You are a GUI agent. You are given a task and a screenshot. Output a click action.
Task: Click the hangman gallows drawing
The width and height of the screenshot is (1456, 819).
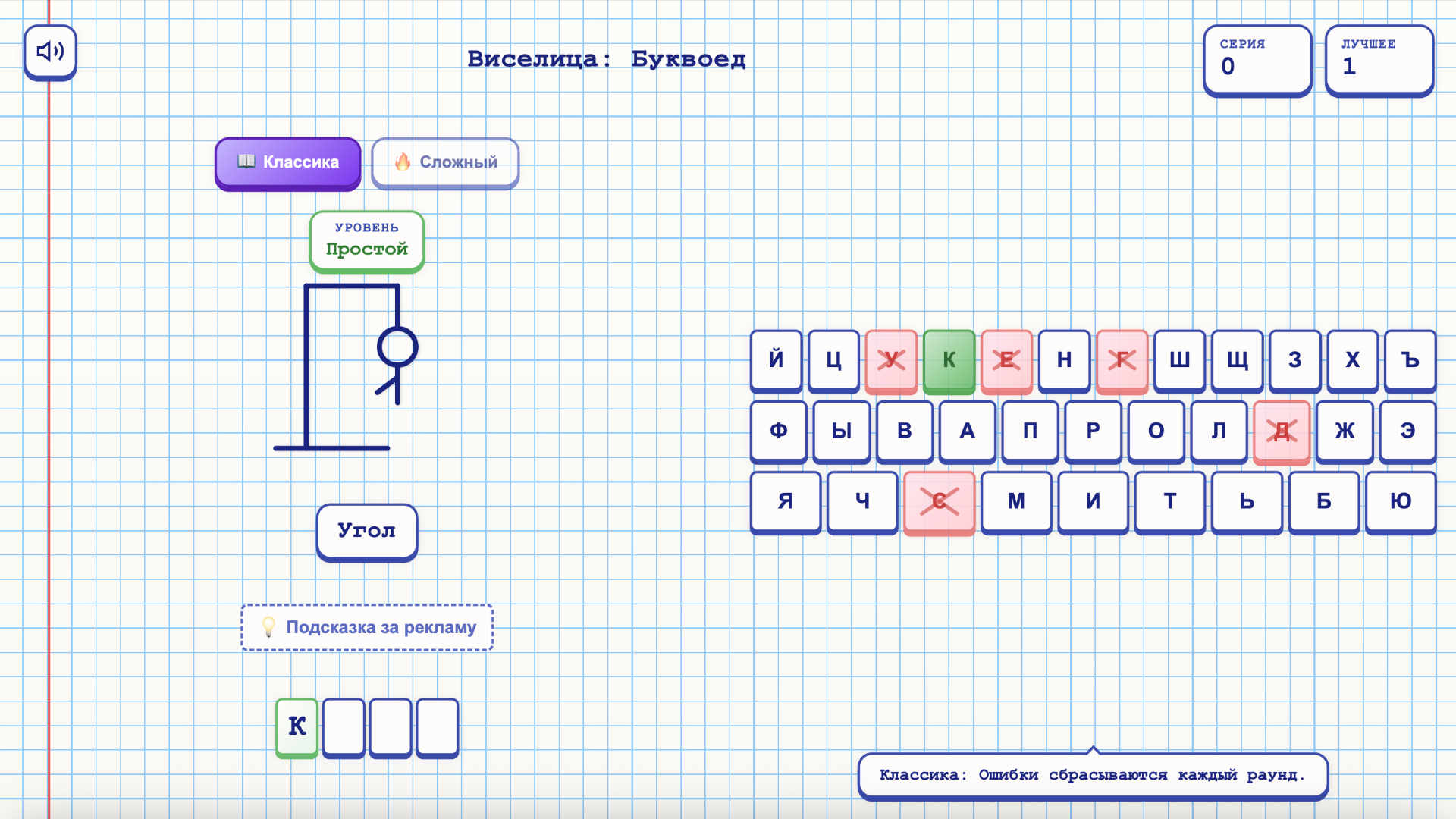pos(346,368)
